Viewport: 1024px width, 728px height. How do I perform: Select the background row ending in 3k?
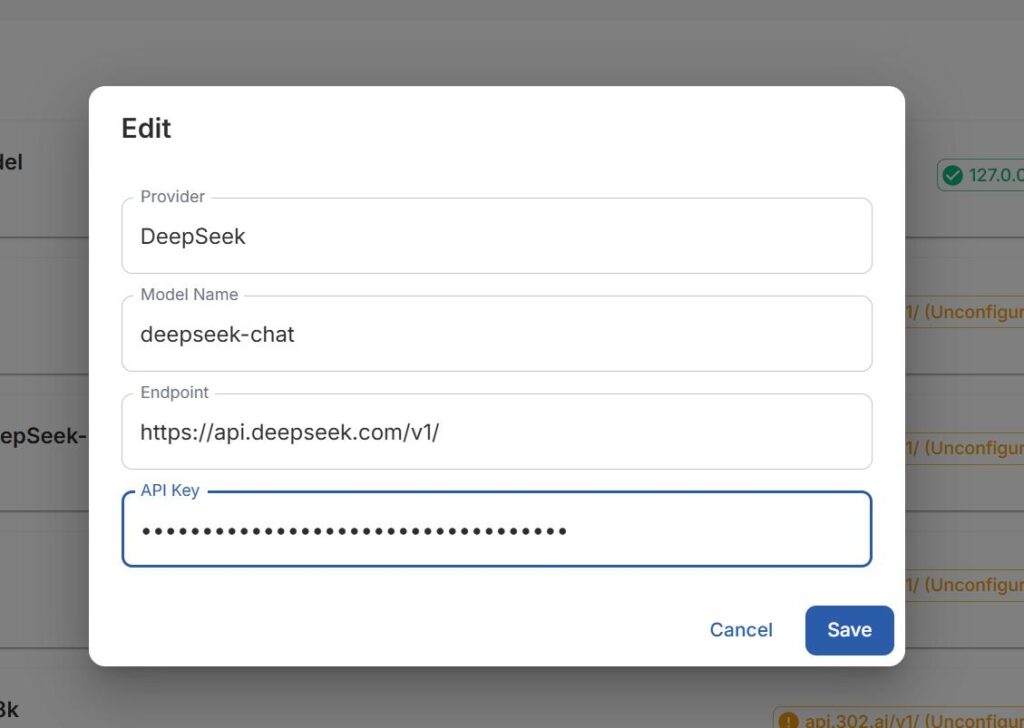point(10,711)
